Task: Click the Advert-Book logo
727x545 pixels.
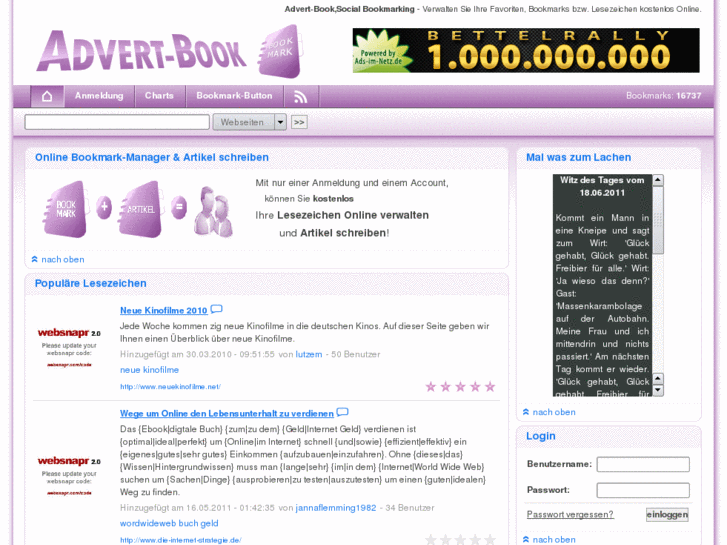Action: (x=169, y=51)
